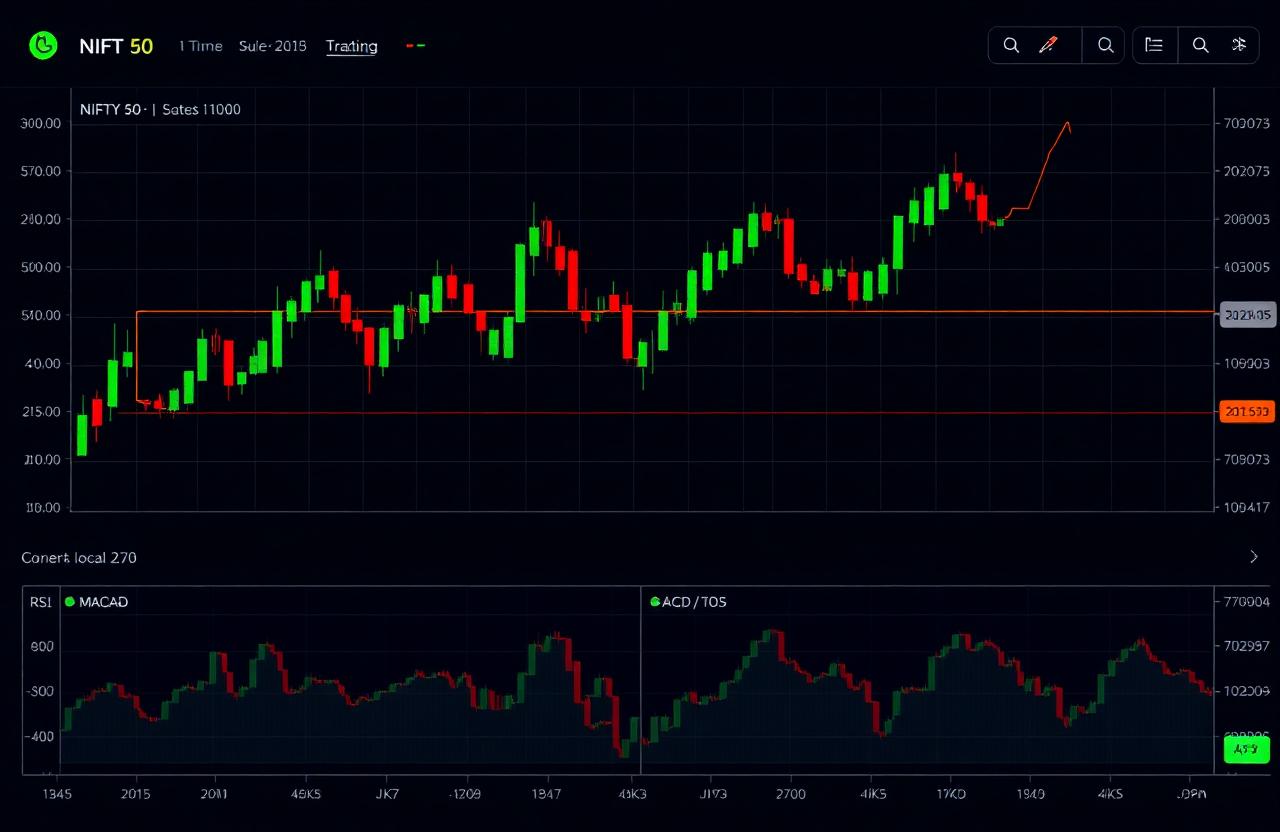
Task: Click the 1847 time axis label
Action: point(546,794)
